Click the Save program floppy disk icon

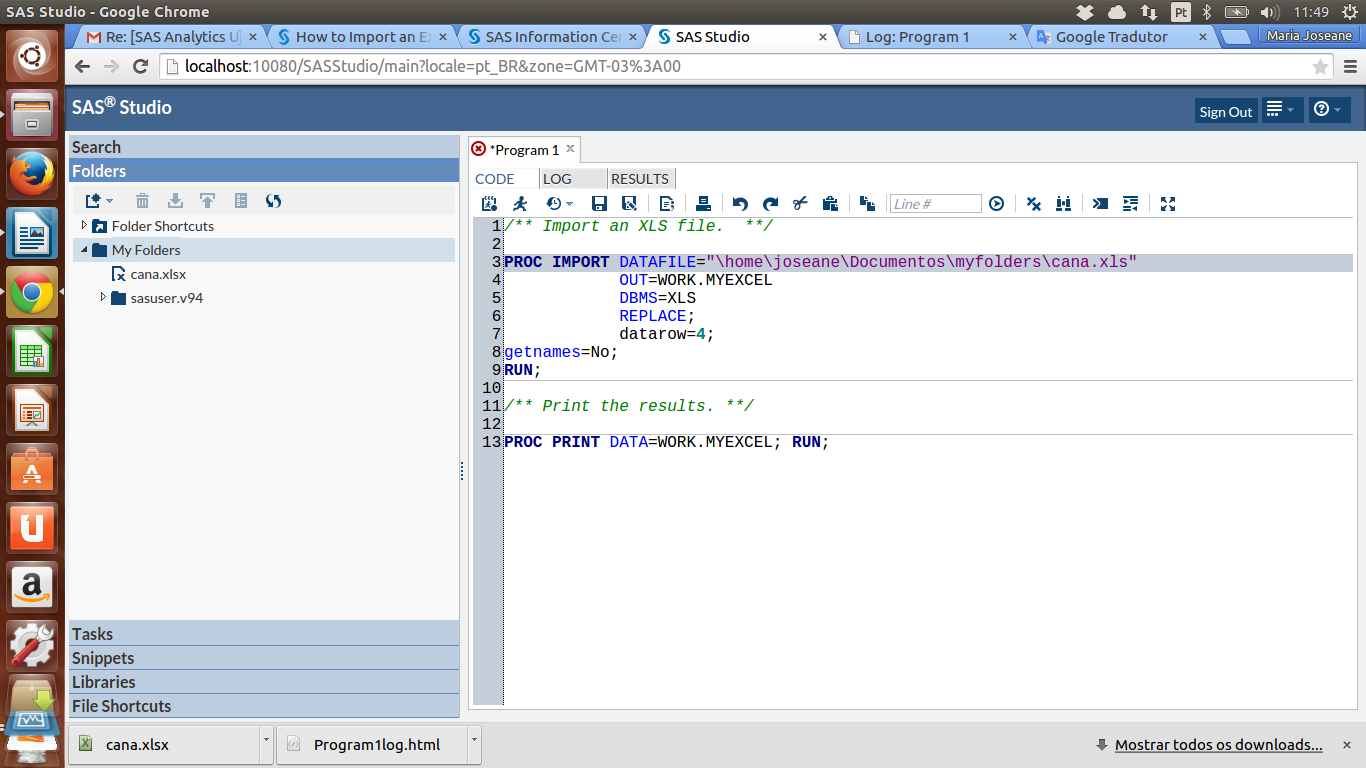pyautogui.click(x=599, y=204)
